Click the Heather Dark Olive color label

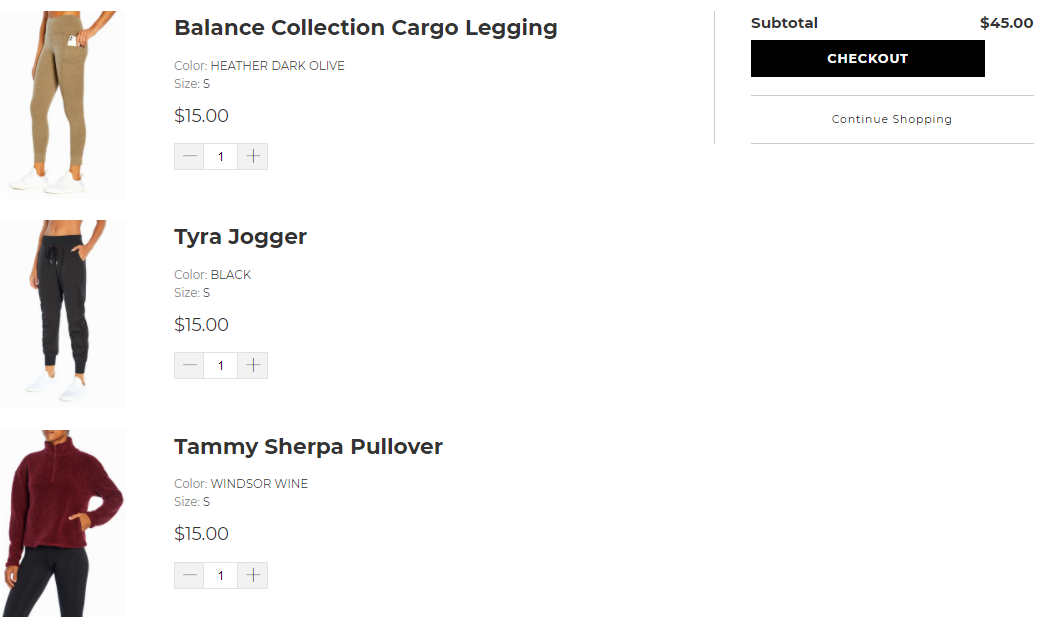(x=277, y=66)
